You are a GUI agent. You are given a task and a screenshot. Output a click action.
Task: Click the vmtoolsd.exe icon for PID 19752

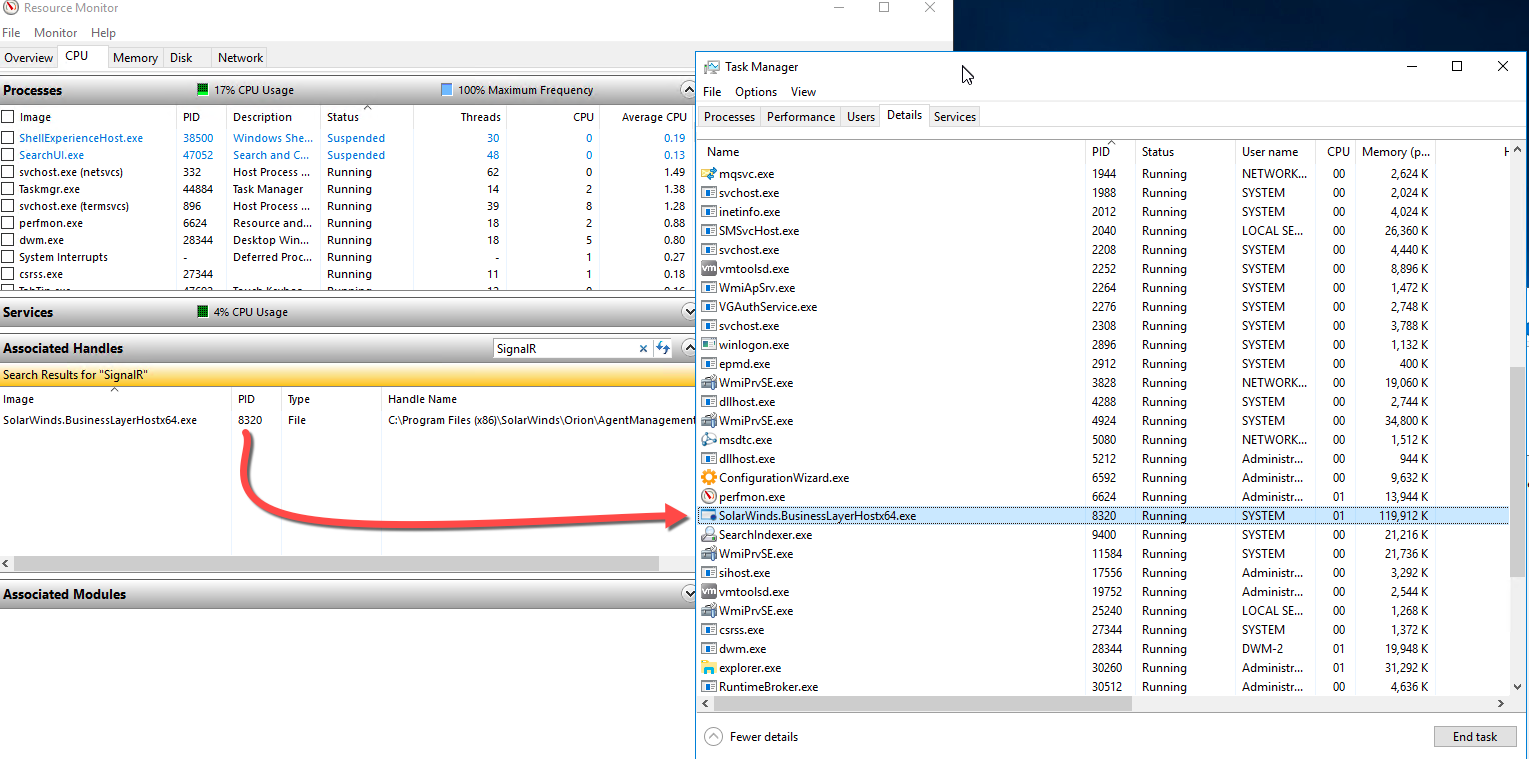tap(709, 592)
